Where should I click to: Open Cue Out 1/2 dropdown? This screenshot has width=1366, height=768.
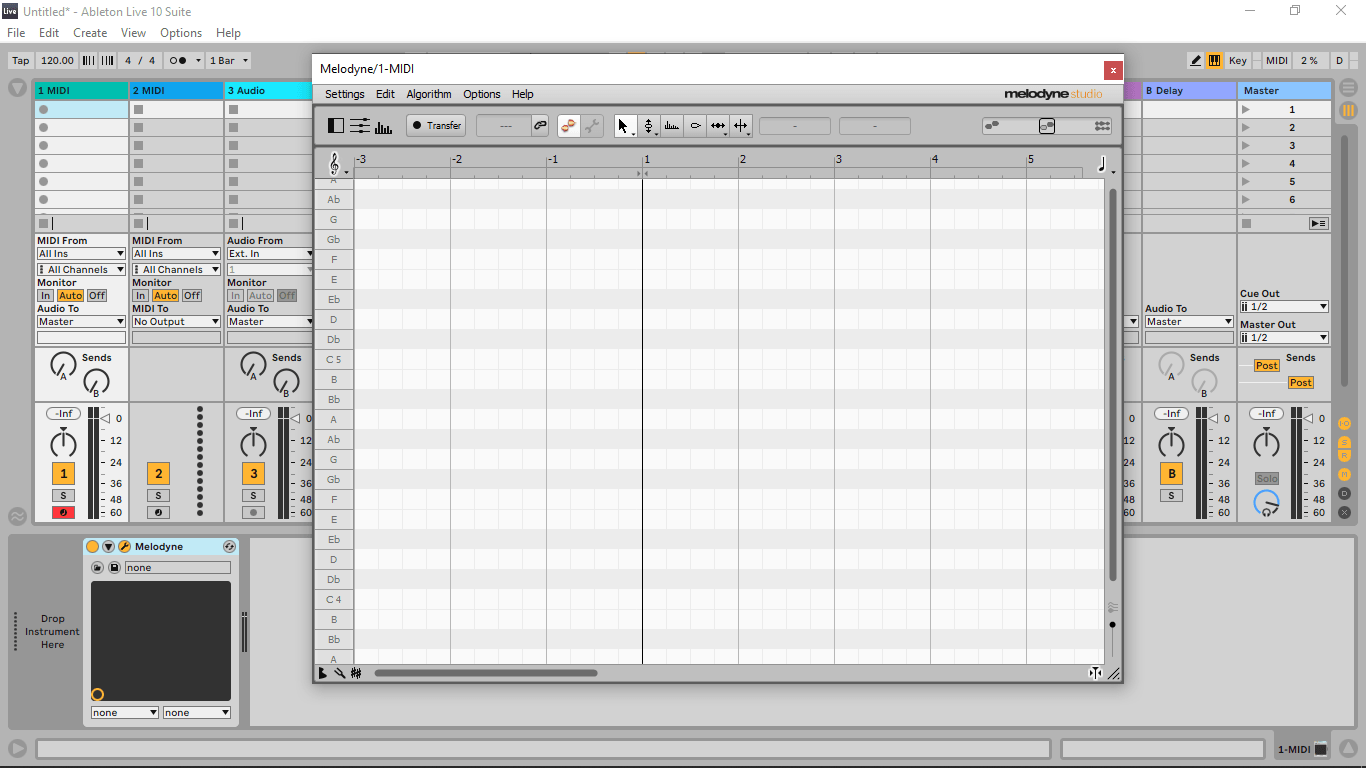(x=1284, y=307)
